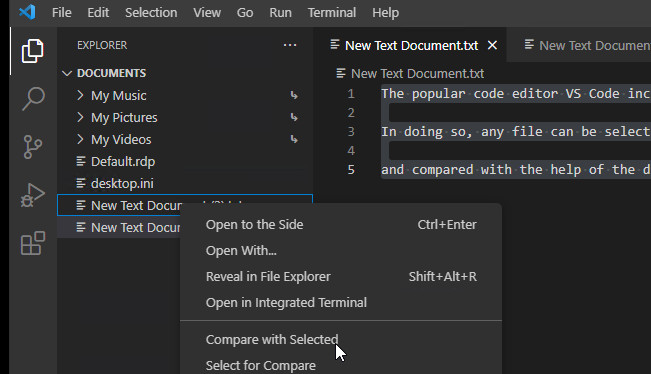The width and height of the screenshot is (651, 374).
Task: Click the VS Code logo icon
Action: 27,12
